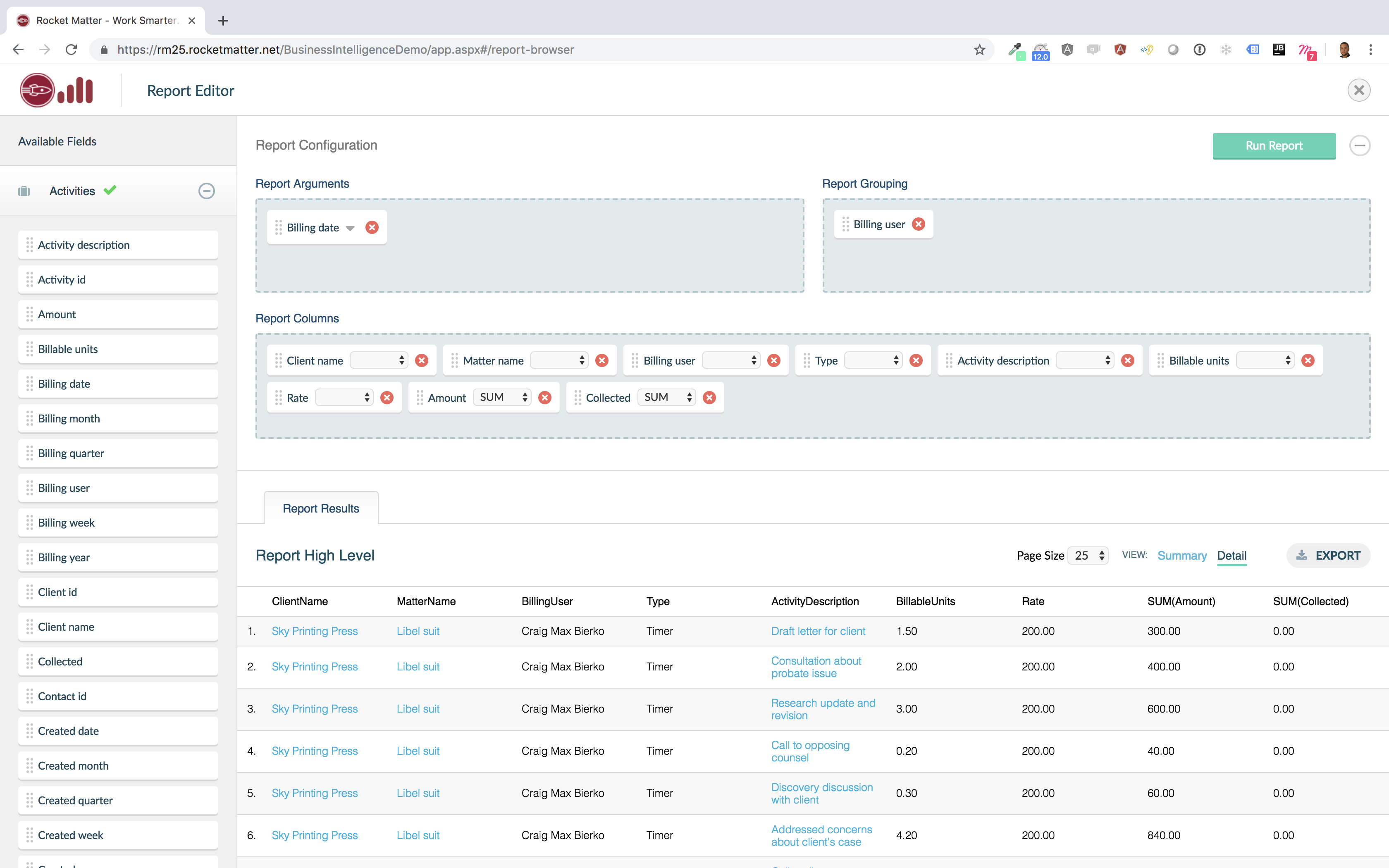
Task: Open the Draft letter for client link
Action: (818, 630)
